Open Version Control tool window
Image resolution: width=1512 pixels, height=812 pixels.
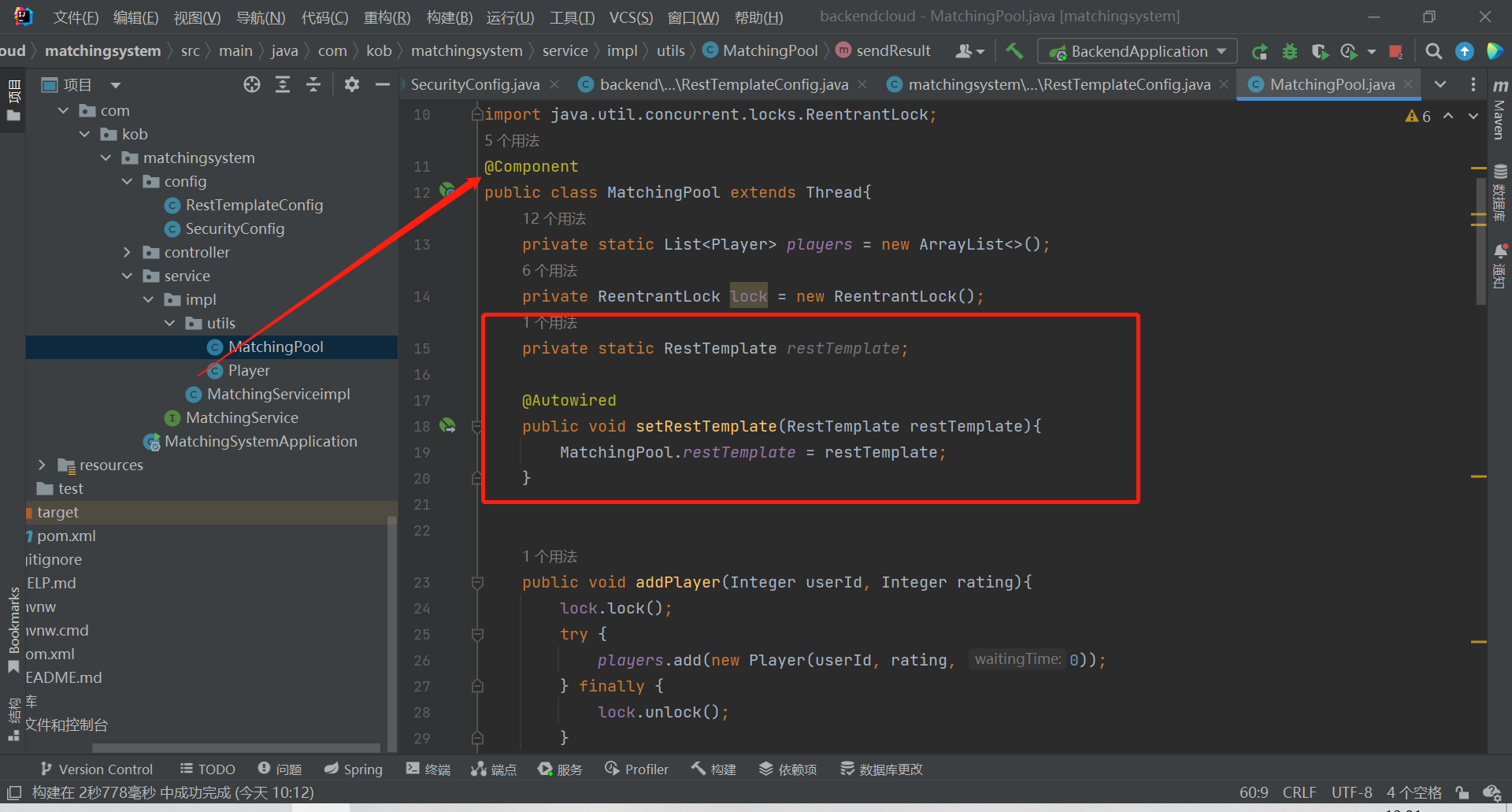[x=96, y=769]
